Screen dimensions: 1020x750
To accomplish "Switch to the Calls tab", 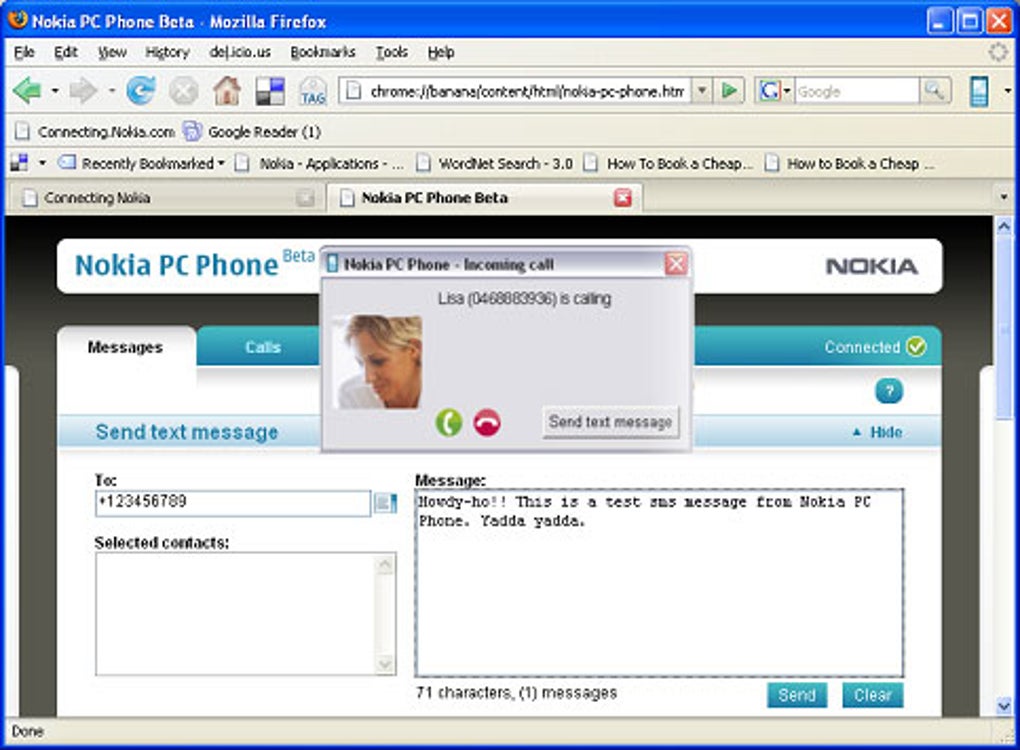I will (x=262, y=347).
